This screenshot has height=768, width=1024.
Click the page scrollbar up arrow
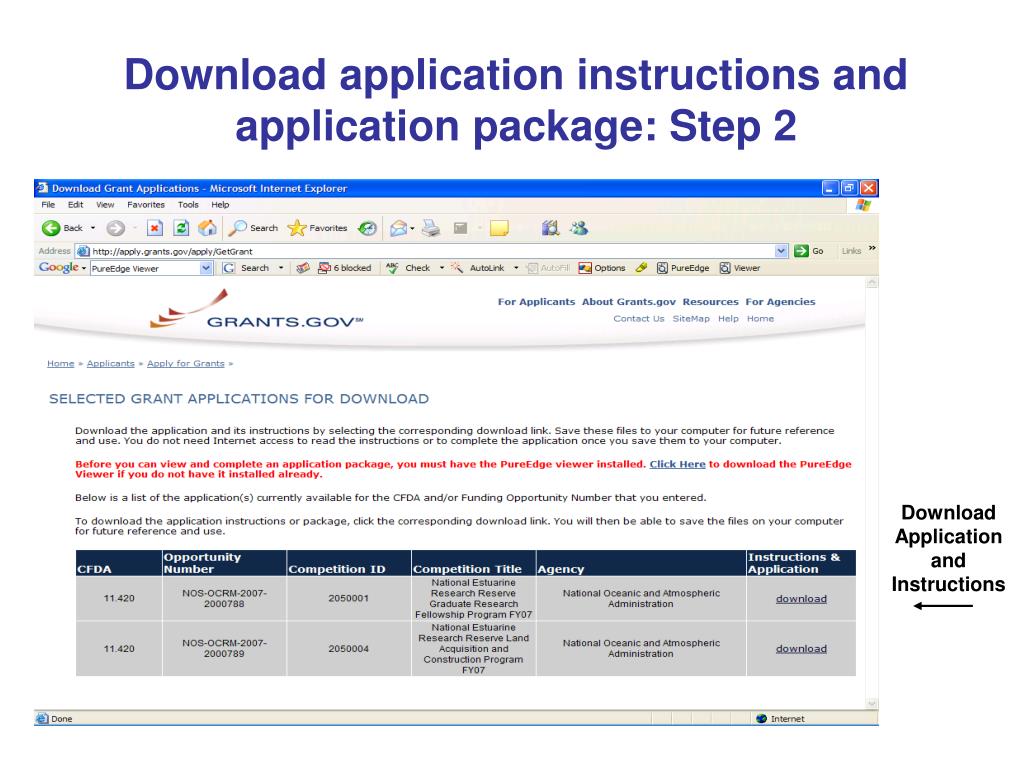pyautogui.click(x=872, y=283)
